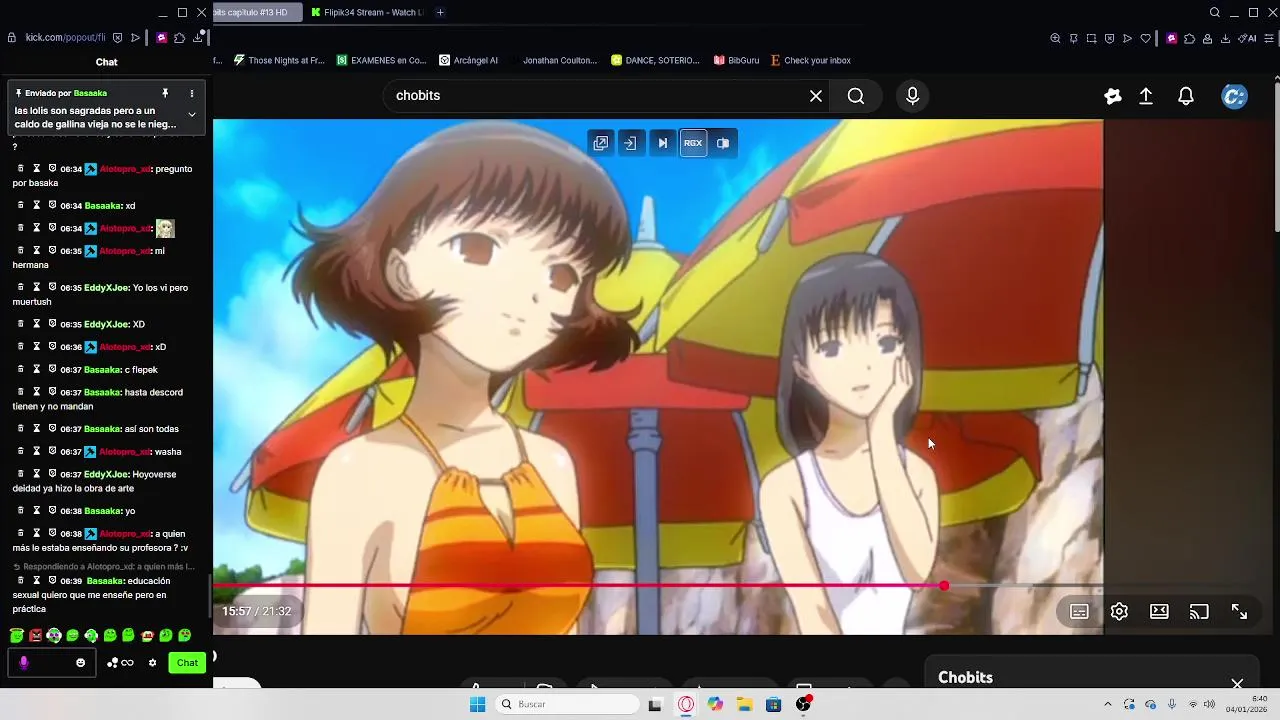
Task: Switch video to theater mode
Action: point(1159,612)
